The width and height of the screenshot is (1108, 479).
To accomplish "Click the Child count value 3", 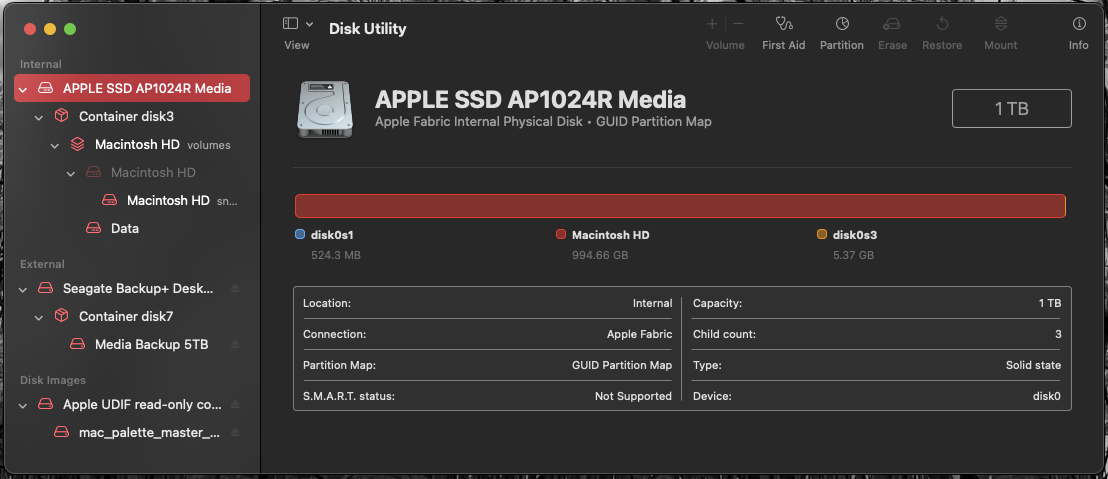I will [x=1058, y=334].
